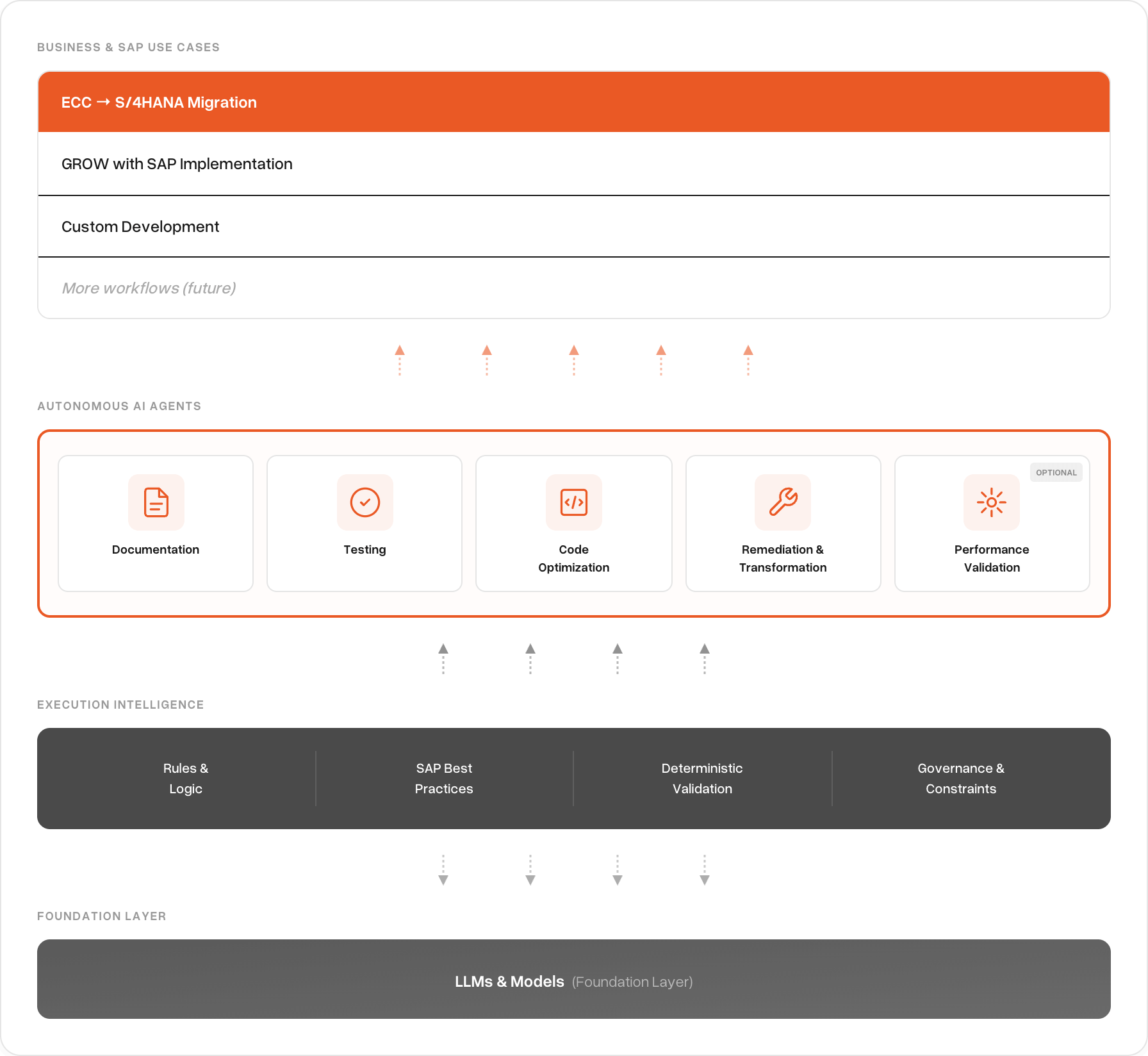Choose the Testing agent card label
Image resolution: width=1148 pixels, height=1056 pixels.
(x=365, y=550)
